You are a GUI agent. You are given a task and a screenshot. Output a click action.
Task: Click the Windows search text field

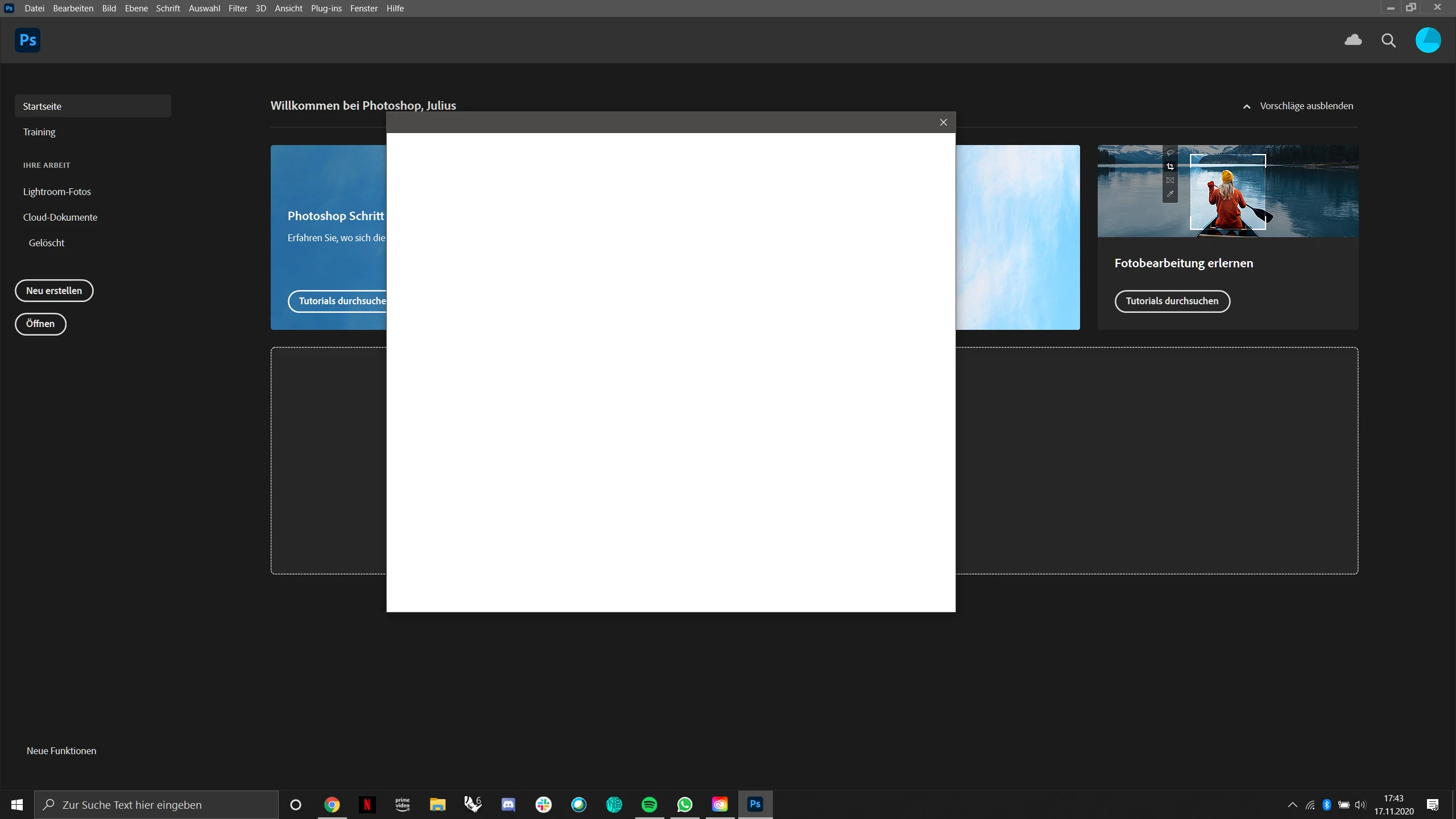tap(156, 805)
